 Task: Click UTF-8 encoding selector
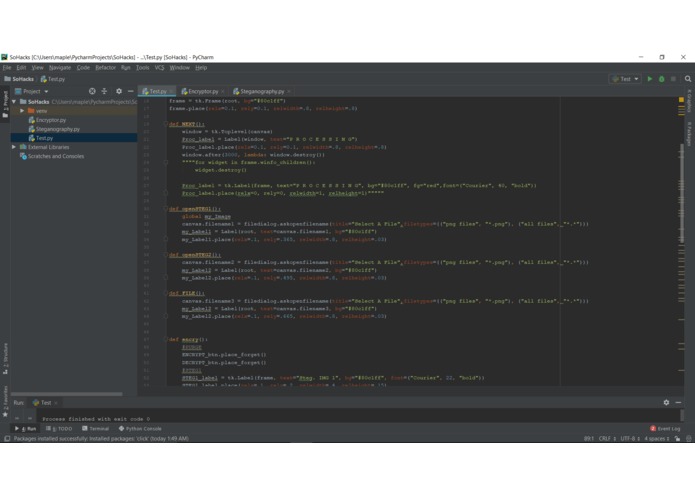[x=630, y=439]
